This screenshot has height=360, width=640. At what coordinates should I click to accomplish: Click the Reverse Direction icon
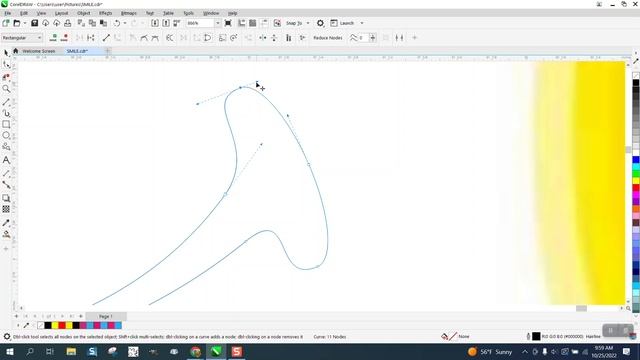(x=170, y=38)
